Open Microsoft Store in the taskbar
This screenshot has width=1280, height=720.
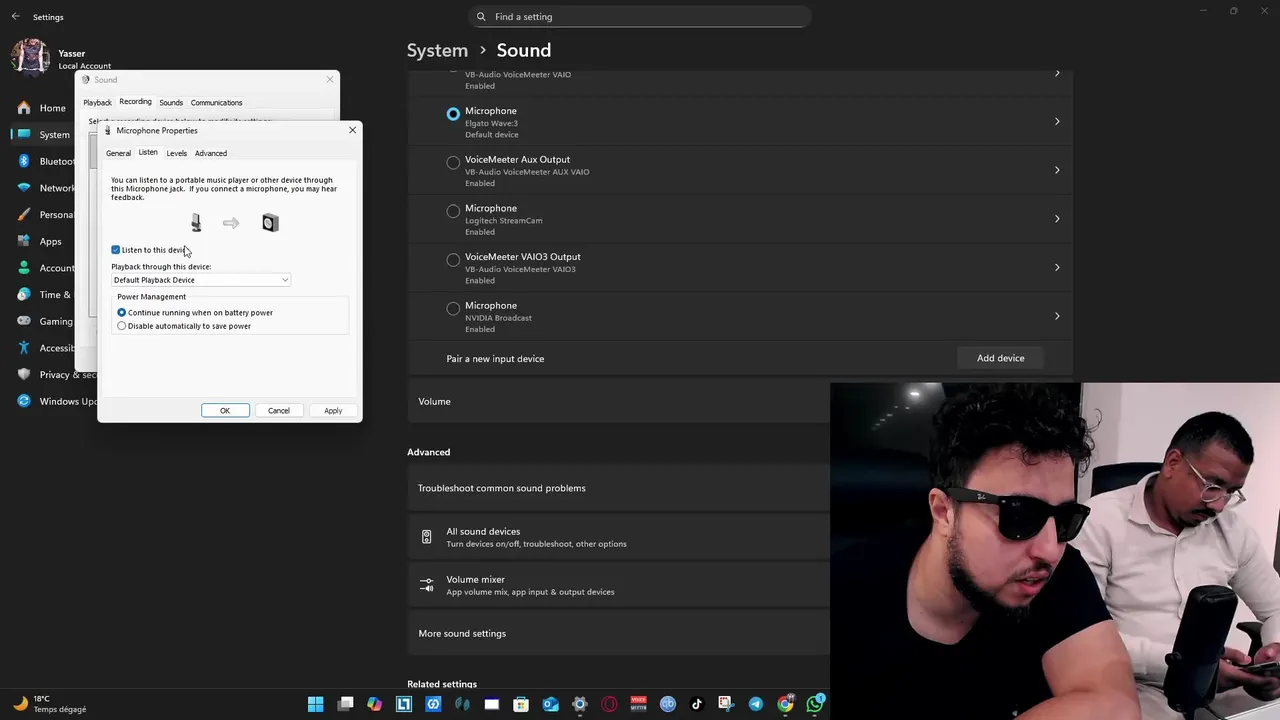pos(521,704)
